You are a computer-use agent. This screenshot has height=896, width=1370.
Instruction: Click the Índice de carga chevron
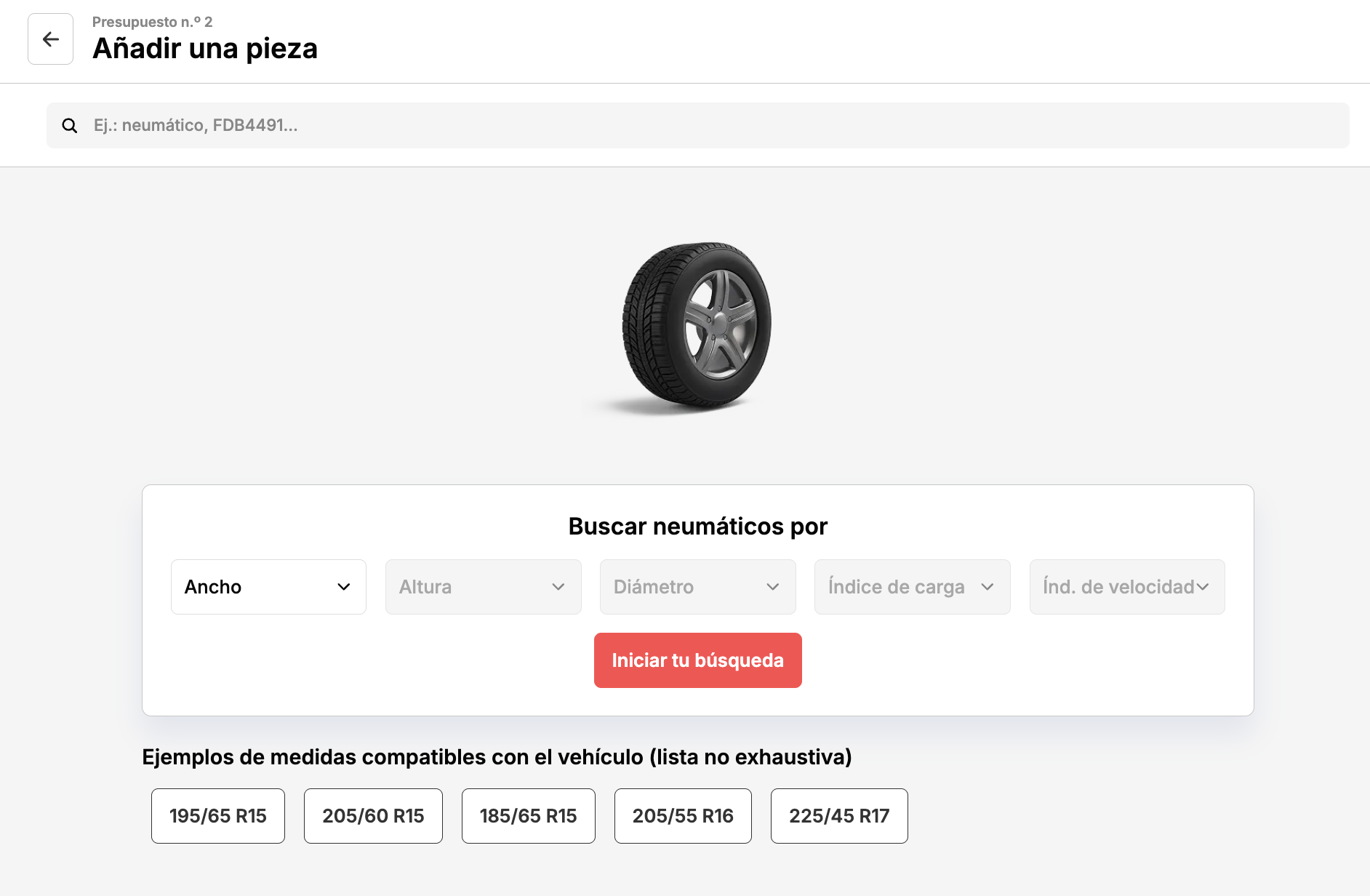point(988,587)
